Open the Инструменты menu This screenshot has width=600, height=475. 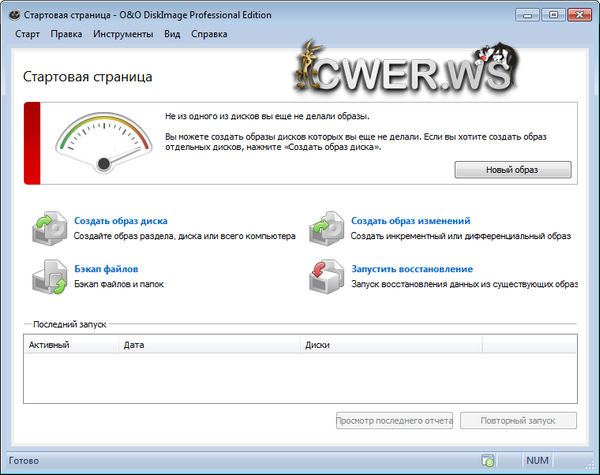pos(123,34)
